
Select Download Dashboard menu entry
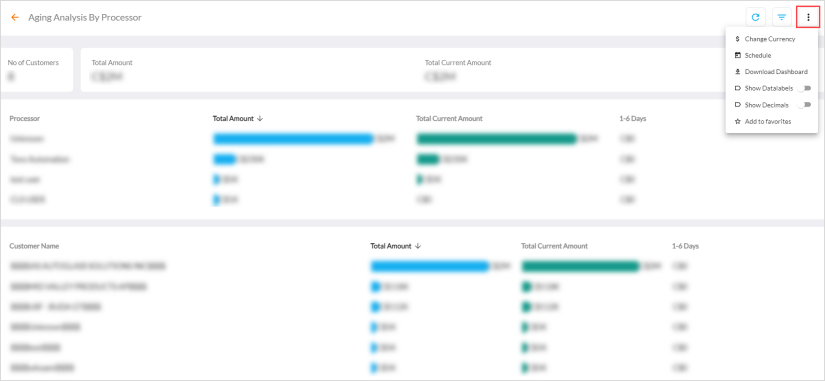coord(771,72)
